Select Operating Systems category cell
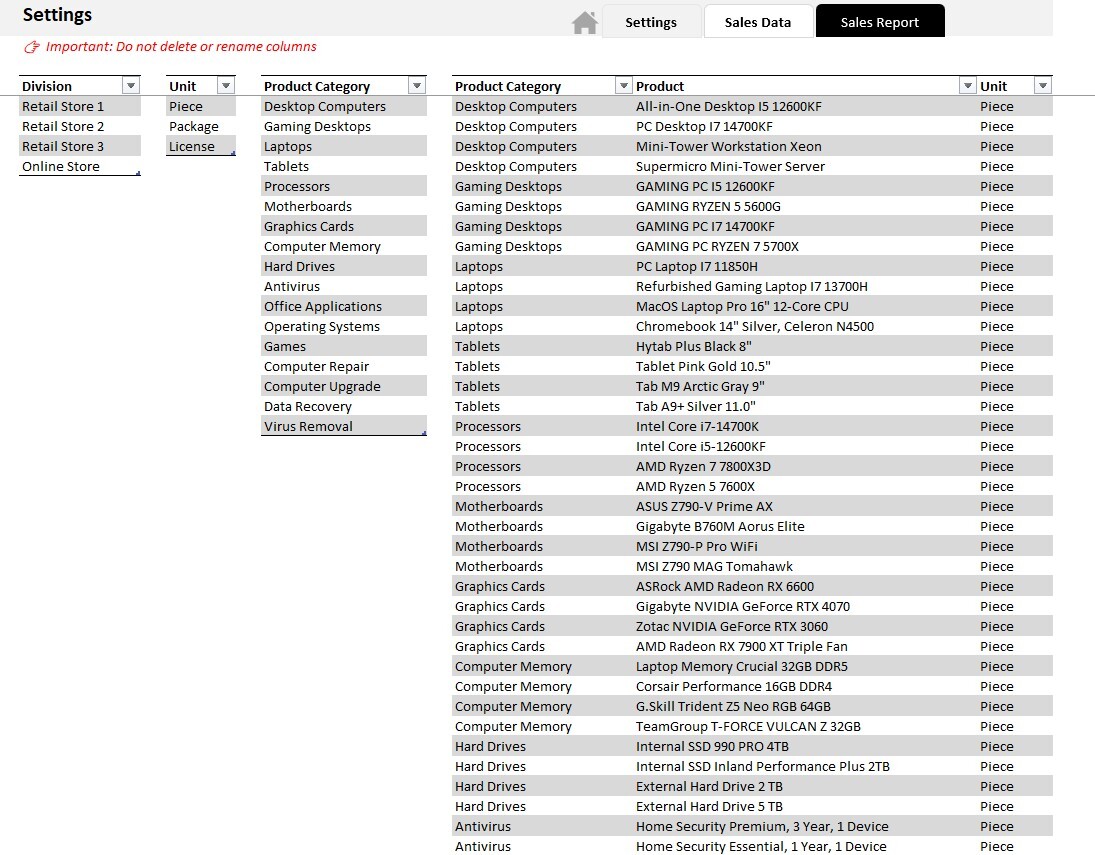 344,326
